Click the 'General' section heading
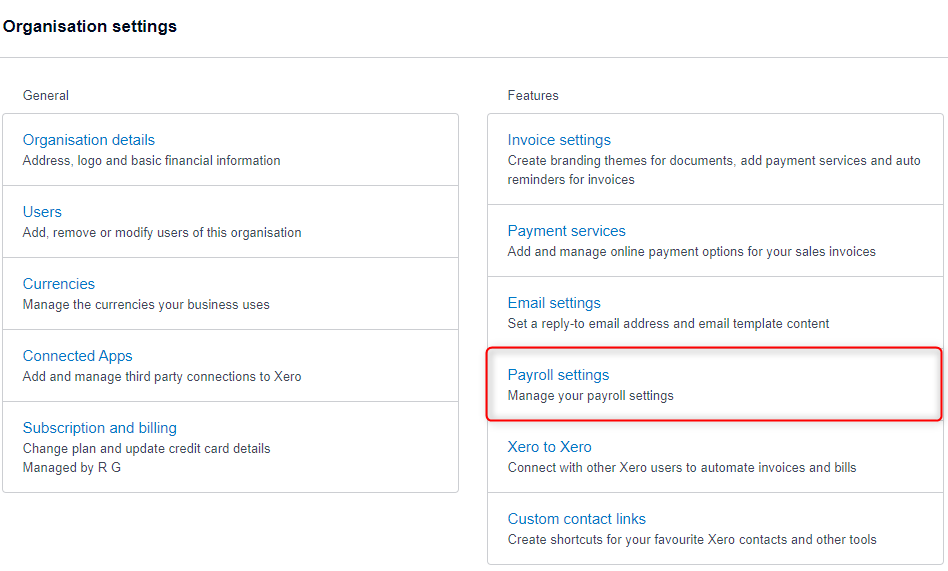The width and height of the screenshot is (948, 571). (x=46, y=96)
